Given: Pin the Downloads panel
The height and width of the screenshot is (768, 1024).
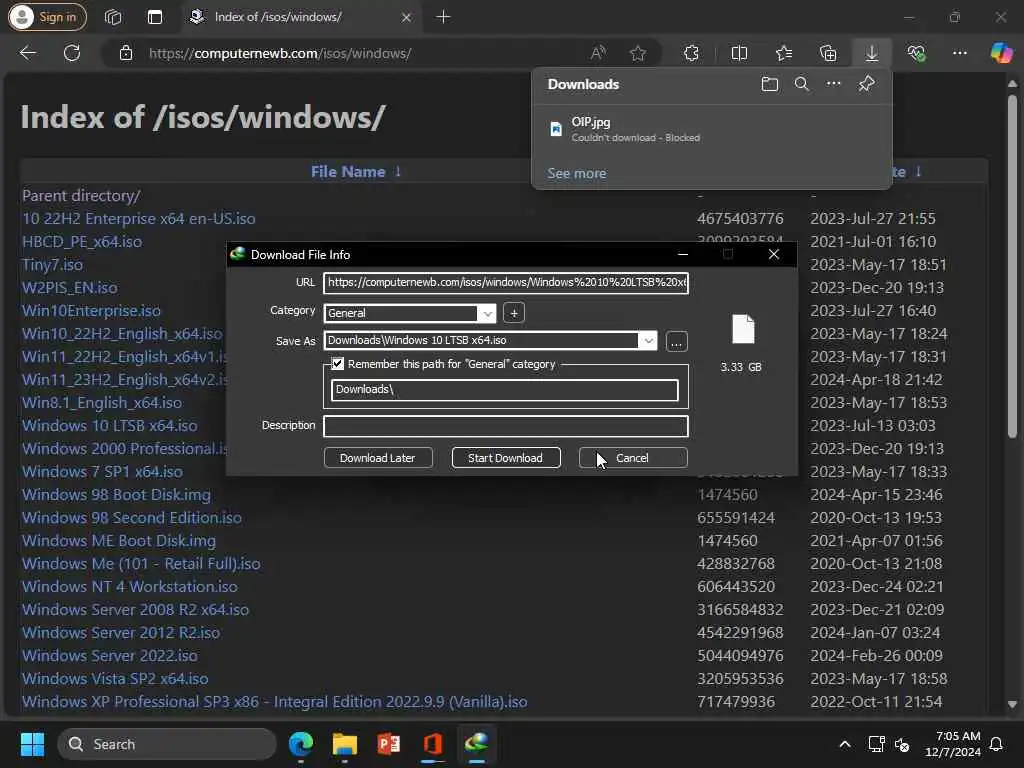Looking at the screenshot, I should click(x=867, y=84).
